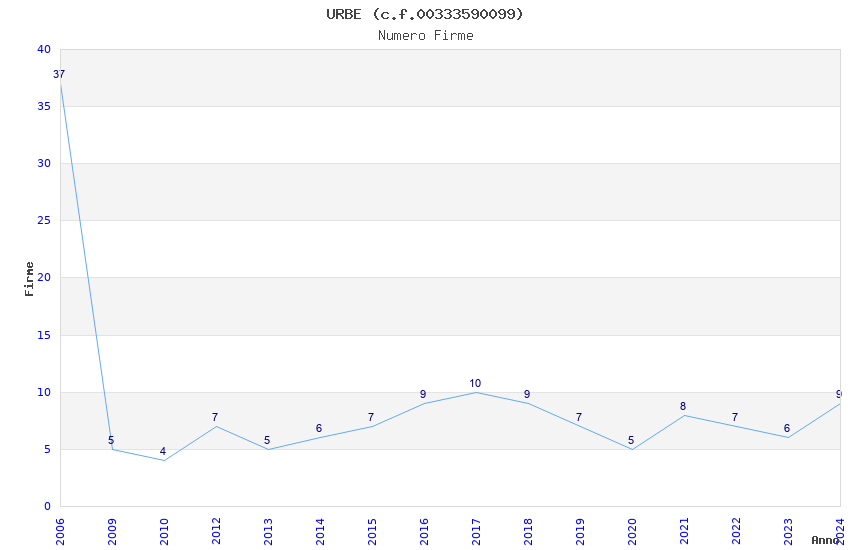Select the year label 2018 on x-axis
Viewport: 850px width, 550px height.
tap(528, 532)
